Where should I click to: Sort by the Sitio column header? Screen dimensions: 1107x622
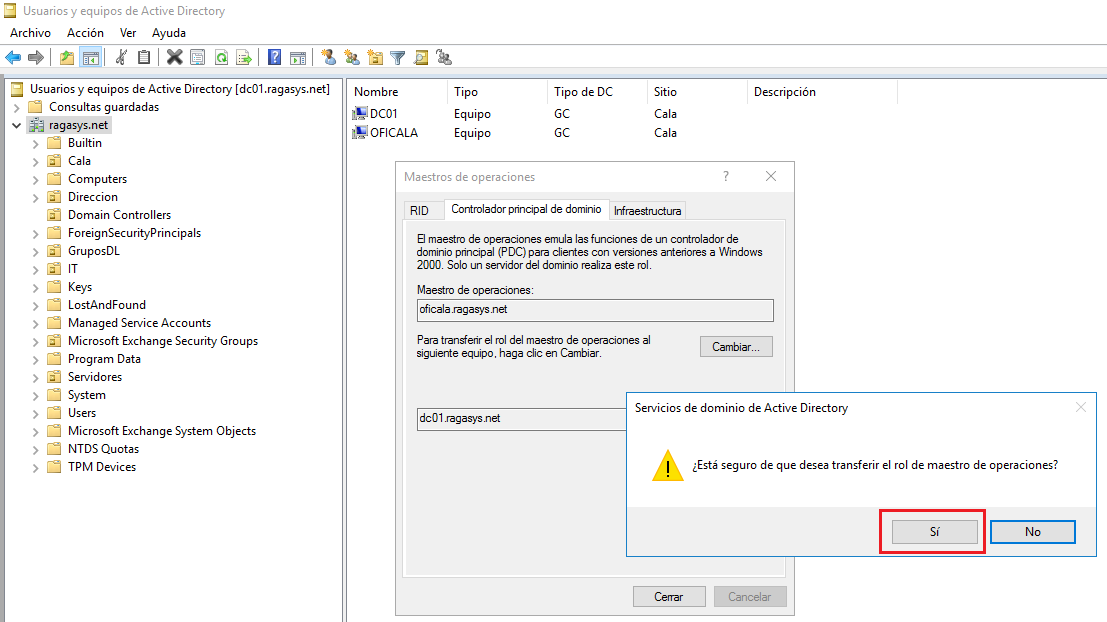(x=698, y=92)
